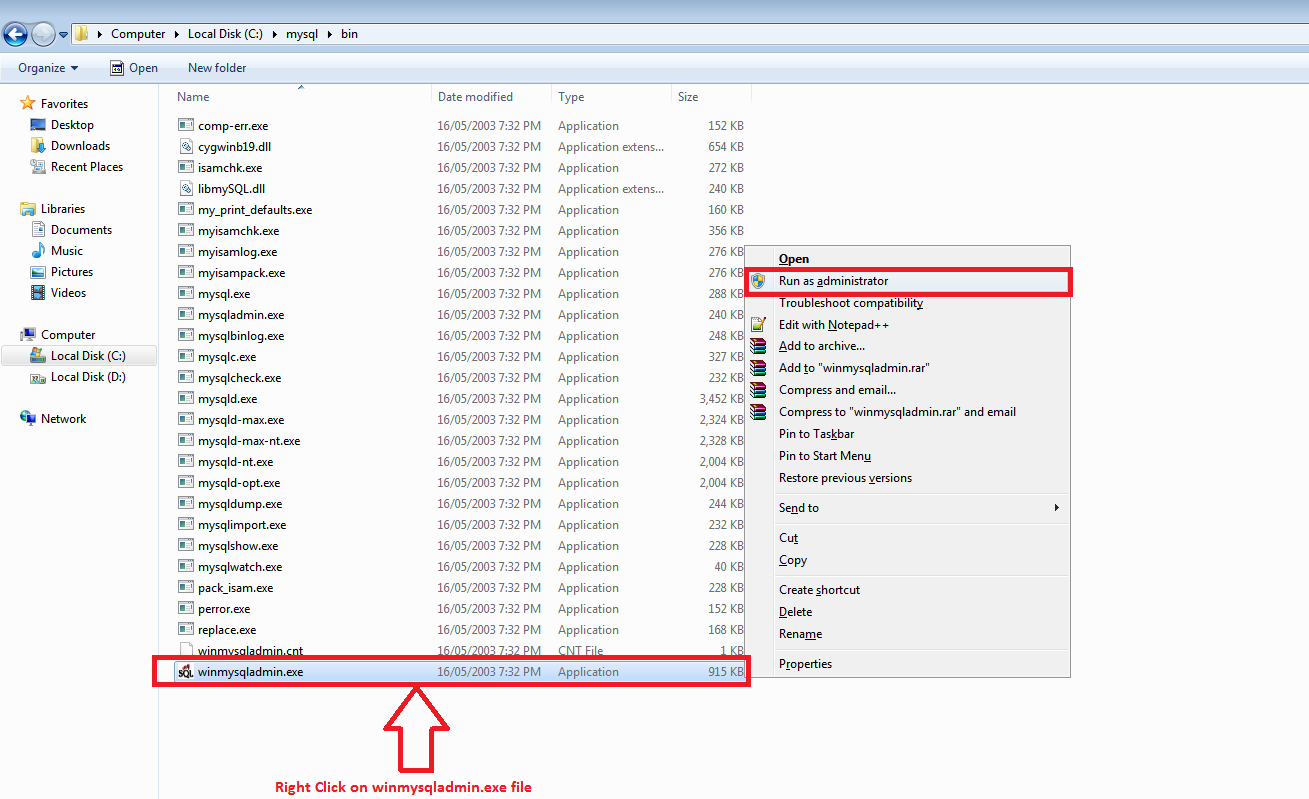Choose Open from the context menu

(x=794, y=259)
